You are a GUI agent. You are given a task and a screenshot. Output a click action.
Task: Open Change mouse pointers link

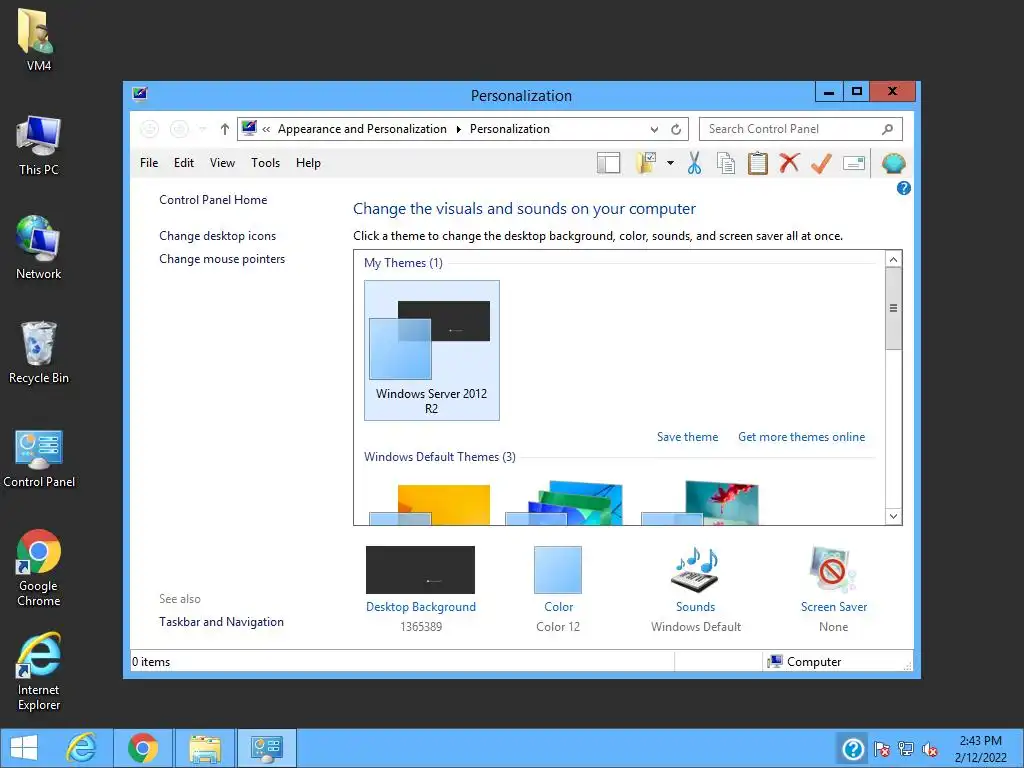(x=222, y=259)
